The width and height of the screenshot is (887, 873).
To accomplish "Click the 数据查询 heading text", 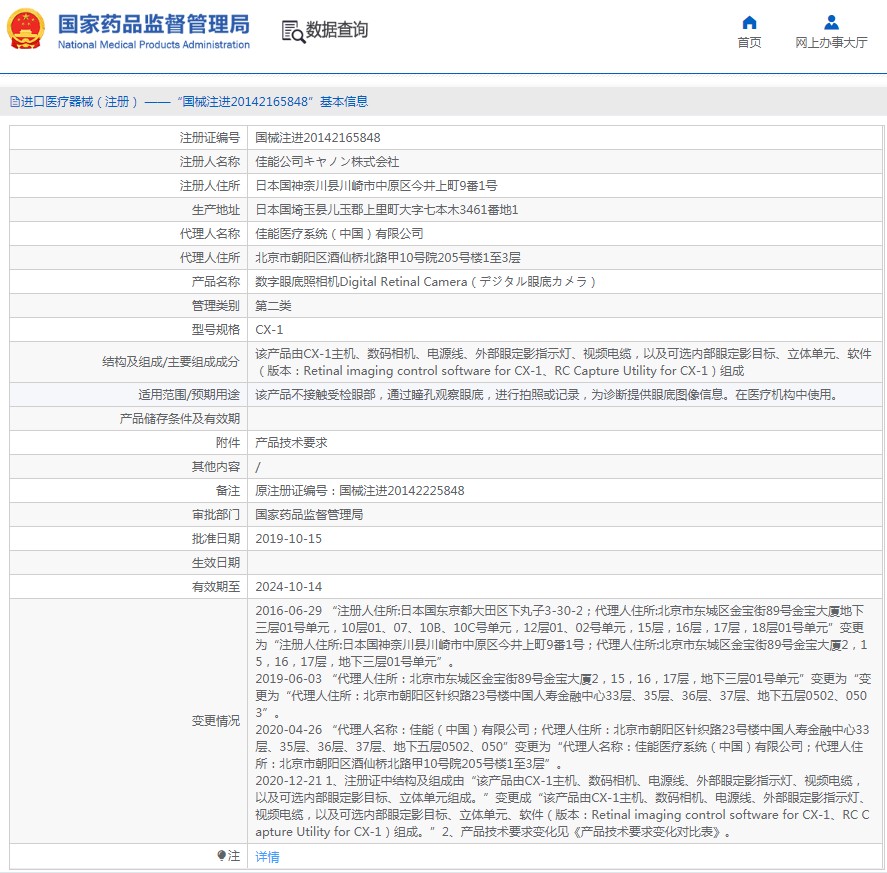I will (x=337, y=29).
